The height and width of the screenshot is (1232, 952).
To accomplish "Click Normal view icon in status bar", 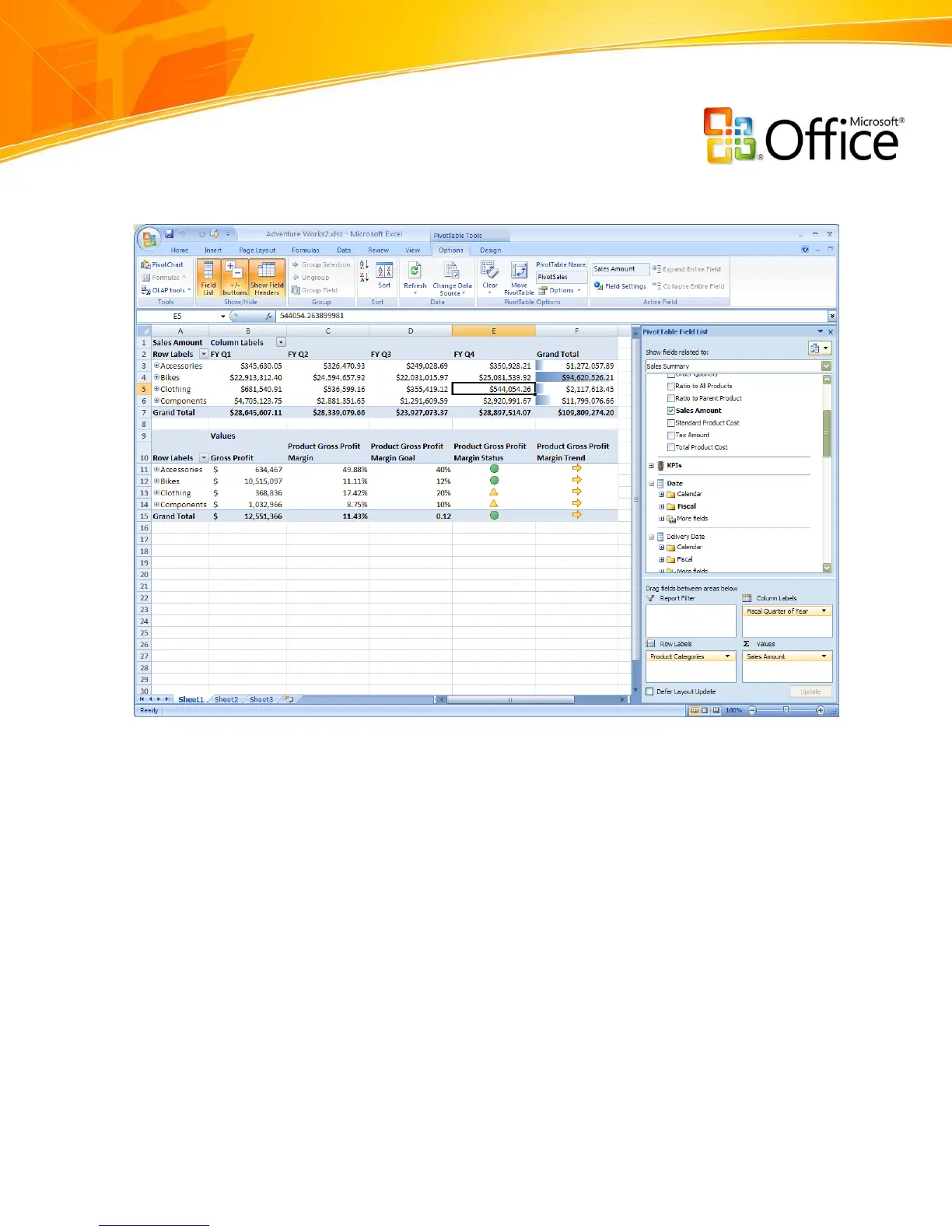I will click(x=694, y=711).
